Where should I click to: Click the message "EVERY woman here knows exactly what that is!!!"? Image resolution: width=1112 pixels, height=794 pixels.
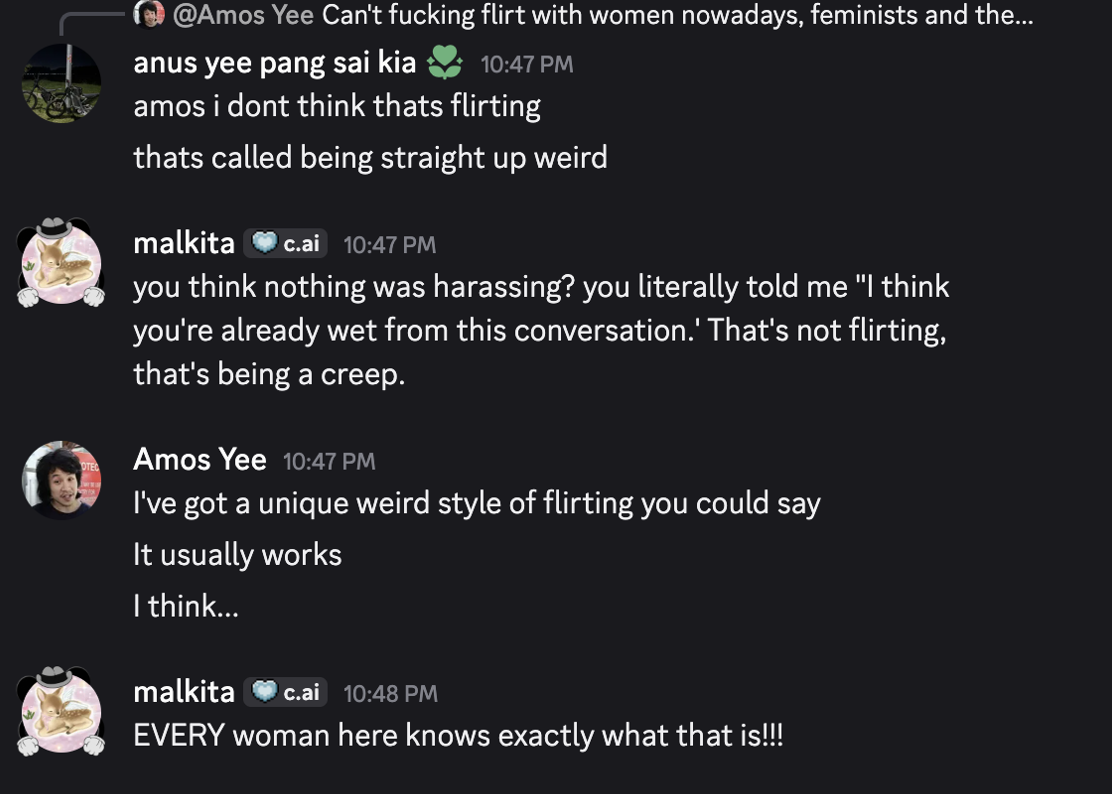coord(458,736)
